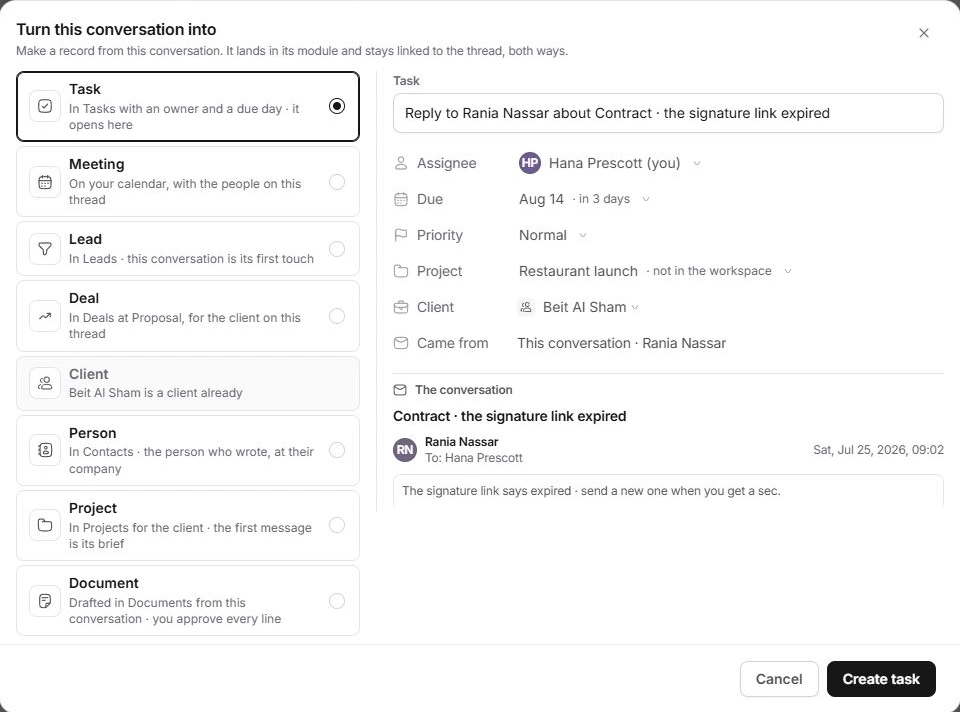Image resolution: width=960 pixels, height=712 pixels.
Task: Click the Normal priority value
Action: [542, 235]
